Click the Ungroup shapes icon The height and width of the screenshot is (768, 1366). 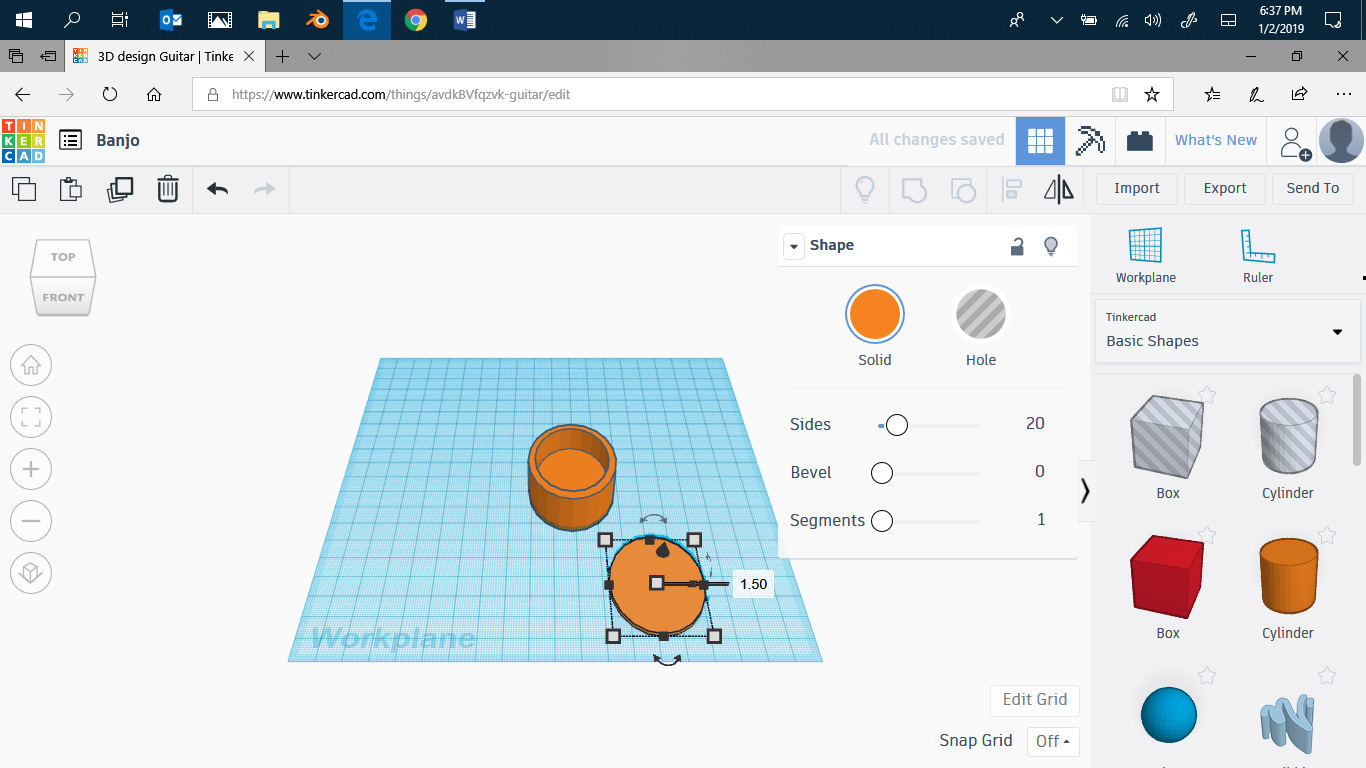point(962,188)
